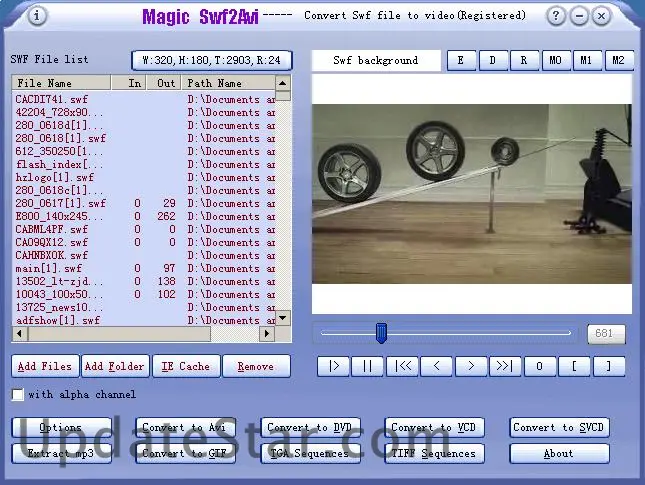Select 280_0617[1].swf row

coord(144,203)
